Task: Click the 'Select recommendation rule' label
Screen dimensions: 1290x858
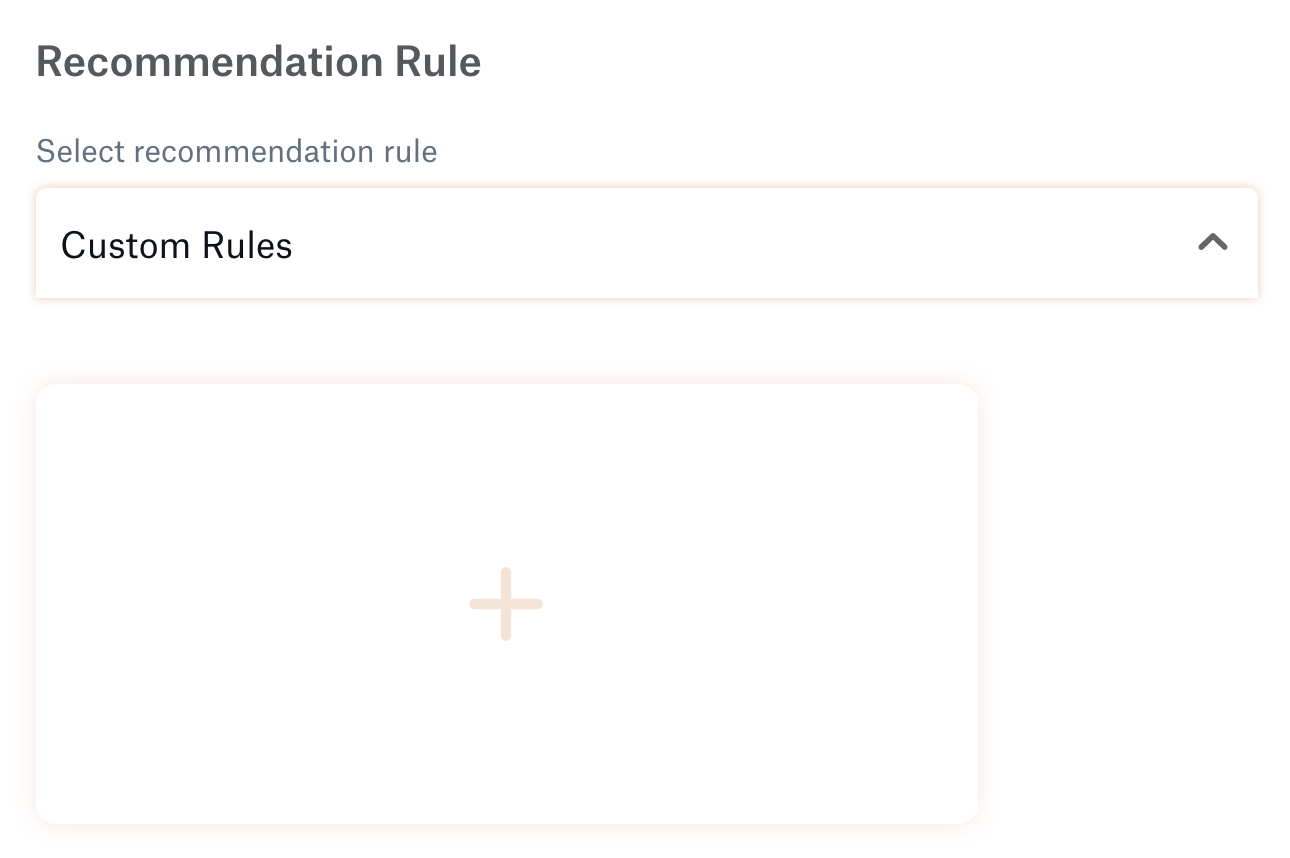Action: (x=237, y=152)
